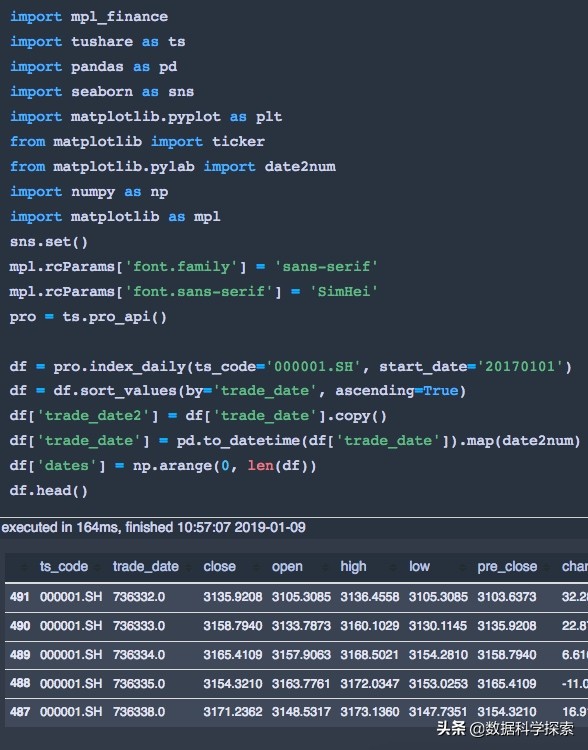Click the 'sns.set()' code line
The width and height of the screenshot is (588, 750).
[x=49, y=242]
